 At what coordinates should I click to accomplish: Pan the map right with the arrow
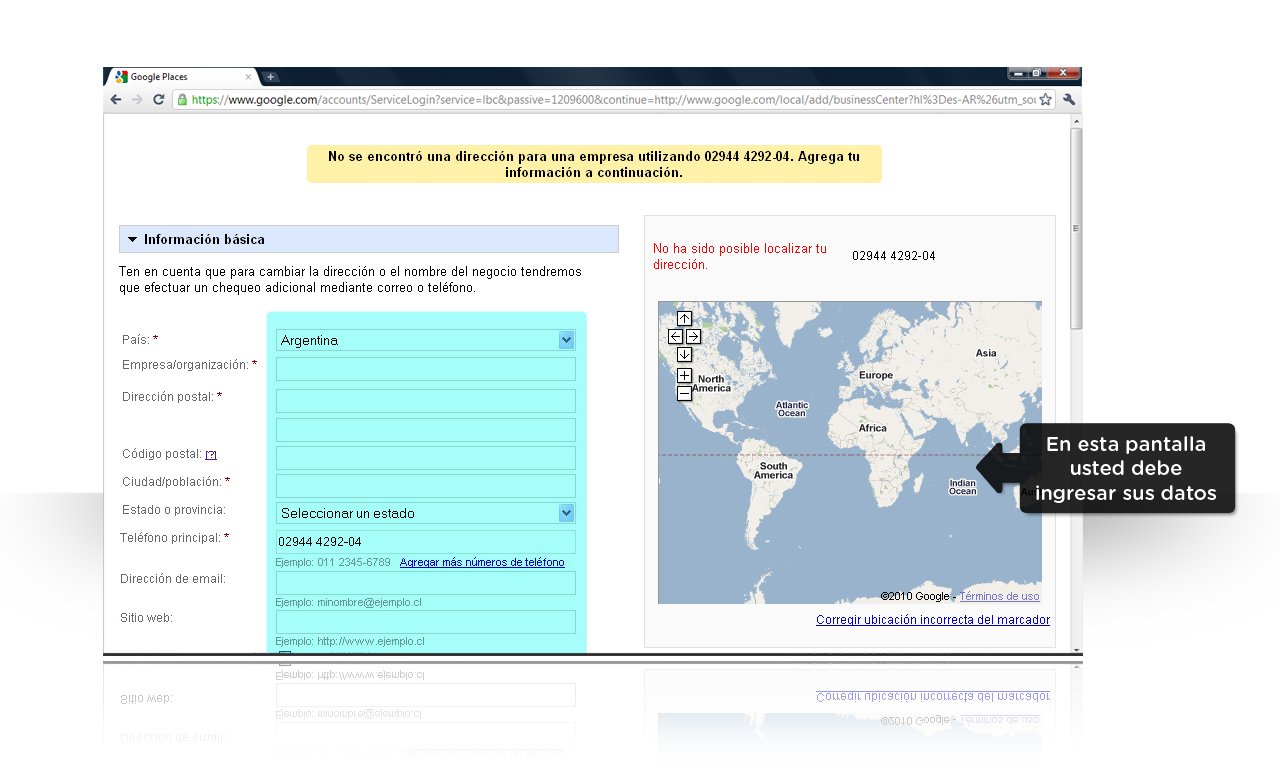pos(693,337)
